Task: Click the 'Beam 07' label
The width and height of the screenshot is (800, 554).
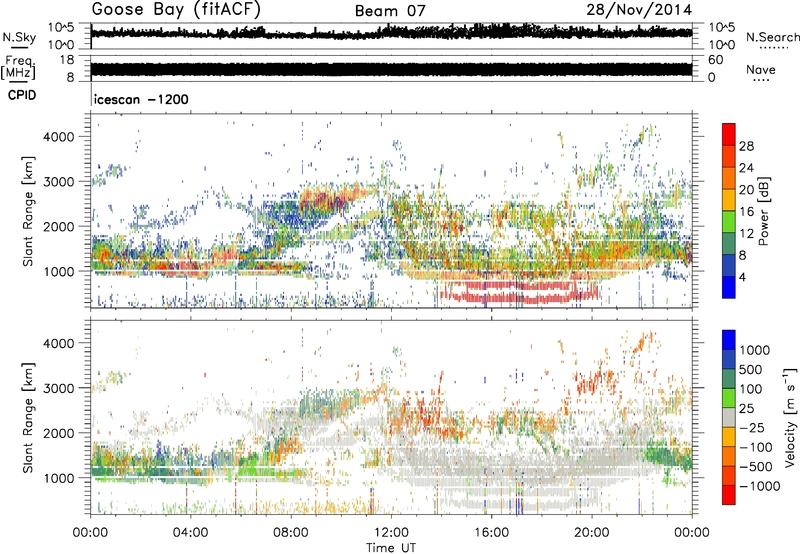Action: (390, 11)
